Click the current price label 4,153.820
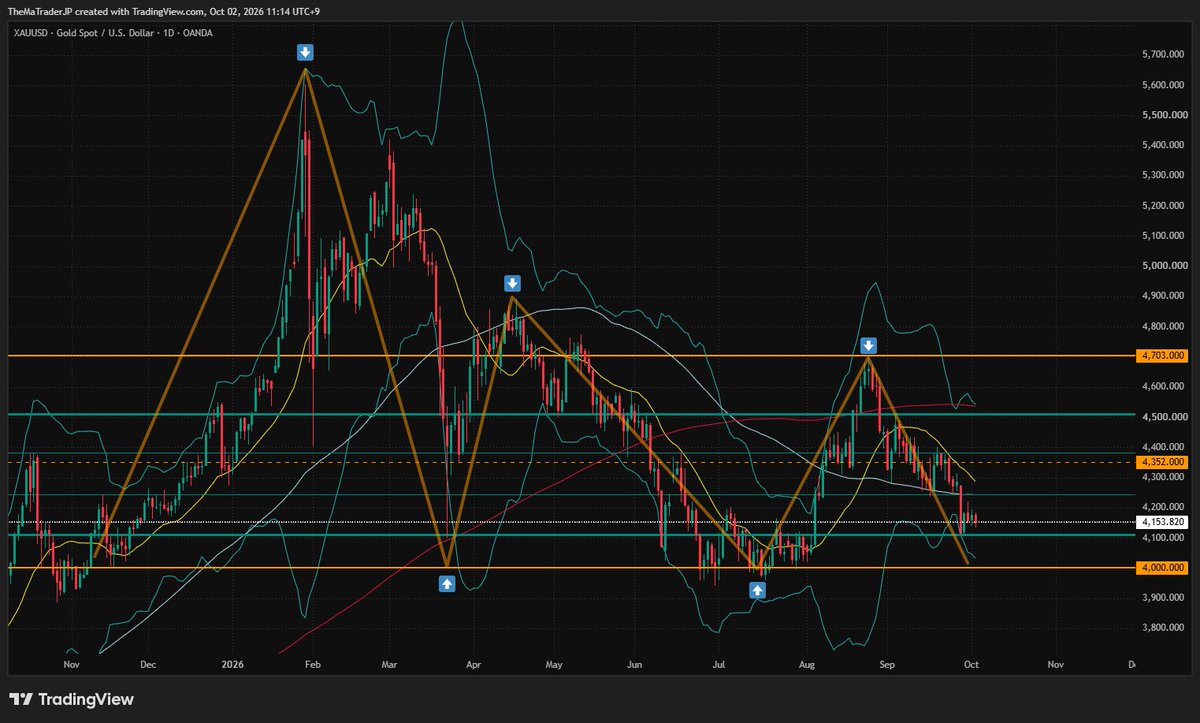The width and height of the screenshot is (1200, 723). tap(1162, 522)
